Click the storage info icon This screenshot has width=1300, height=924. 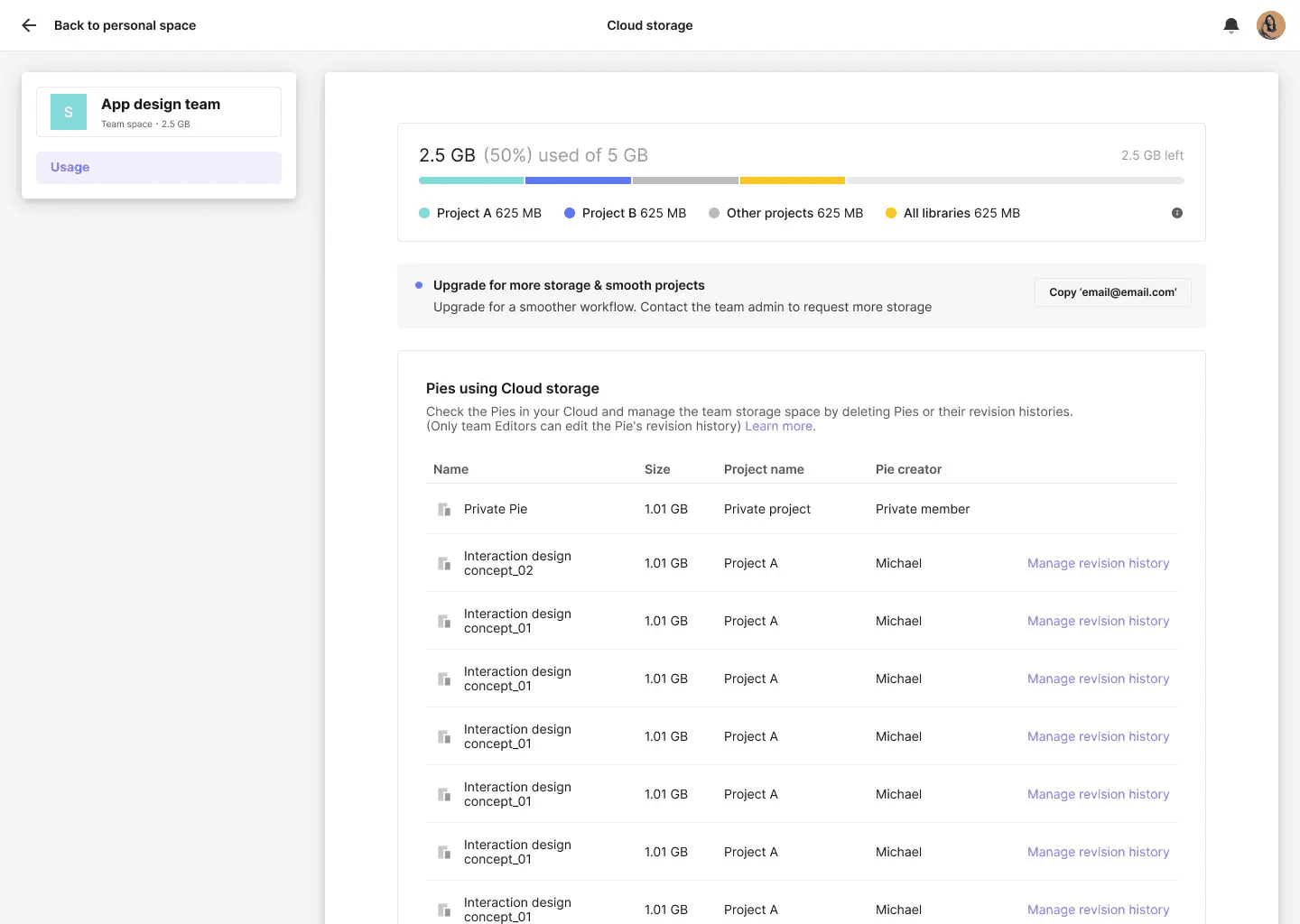tap(1176, 213)
